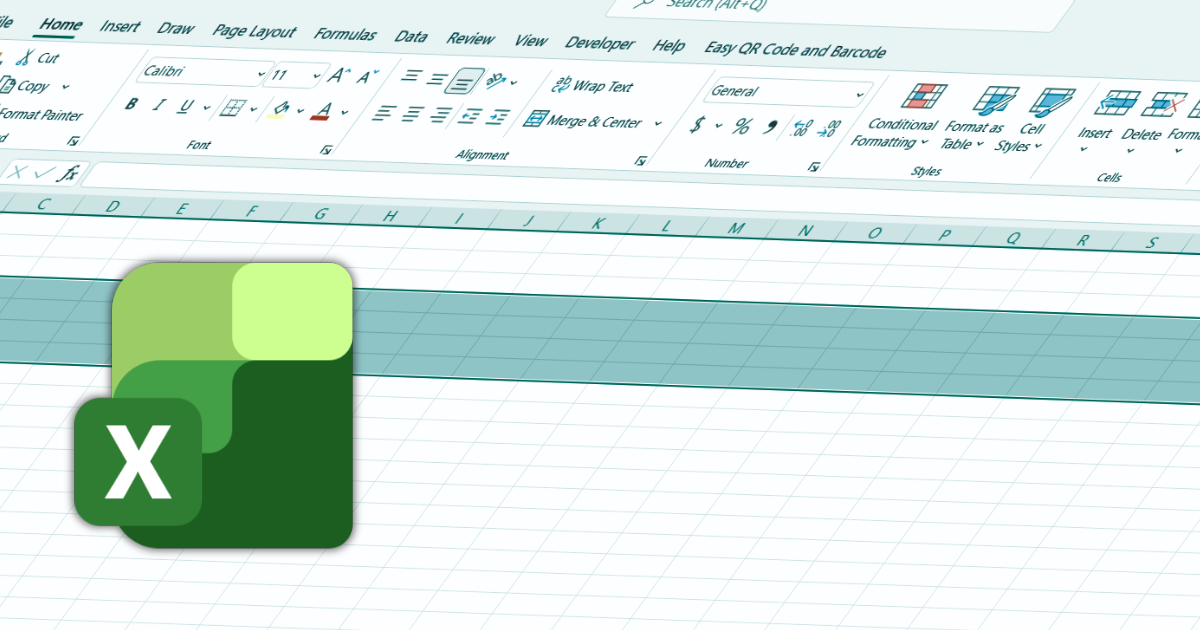Open the Font Color dropdown arrow
1200x630 pixels.
coord(345,112)
